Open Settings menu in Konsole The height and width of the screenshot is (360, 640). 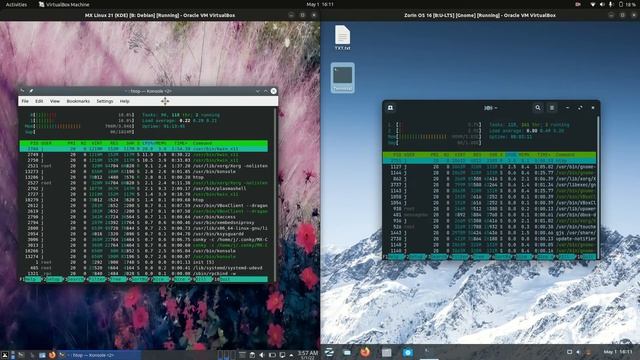pos(105,101)
